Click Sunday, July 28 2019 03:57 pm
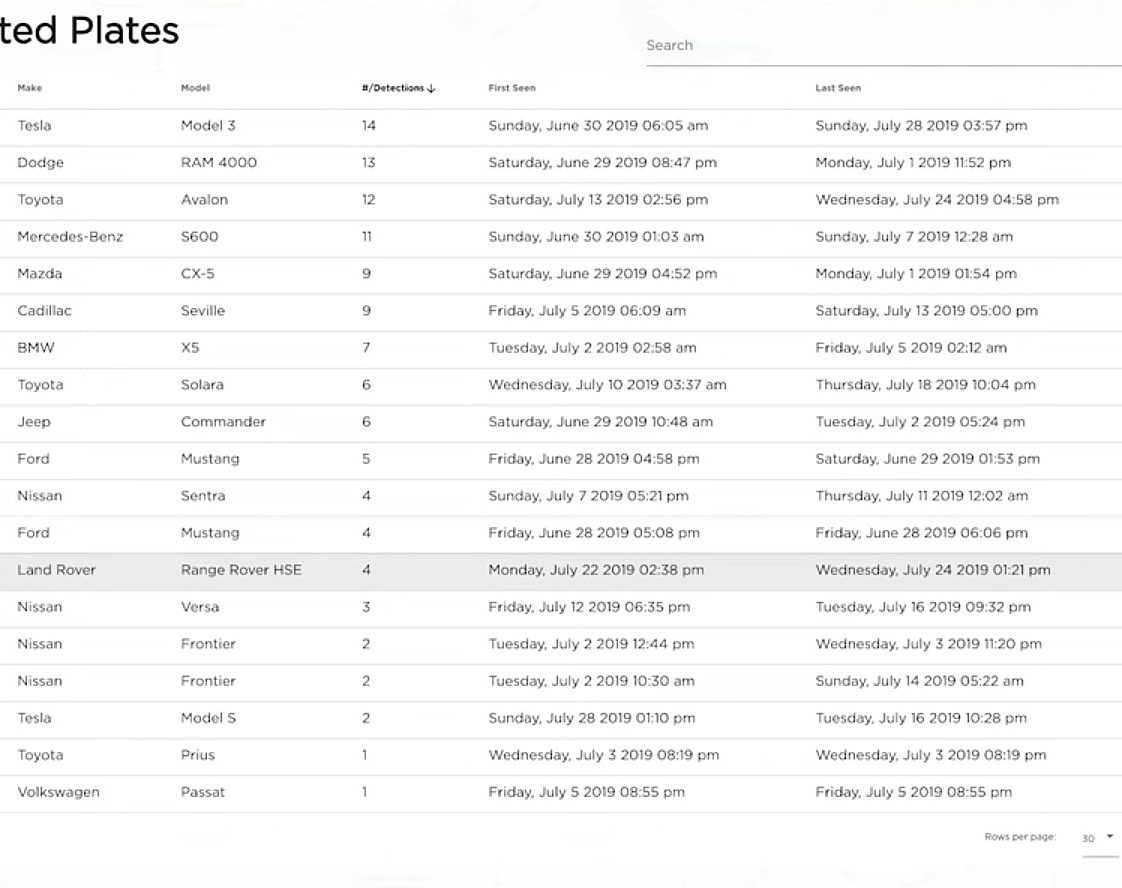Screen dimensions: 1122x888 pos(922,126)
